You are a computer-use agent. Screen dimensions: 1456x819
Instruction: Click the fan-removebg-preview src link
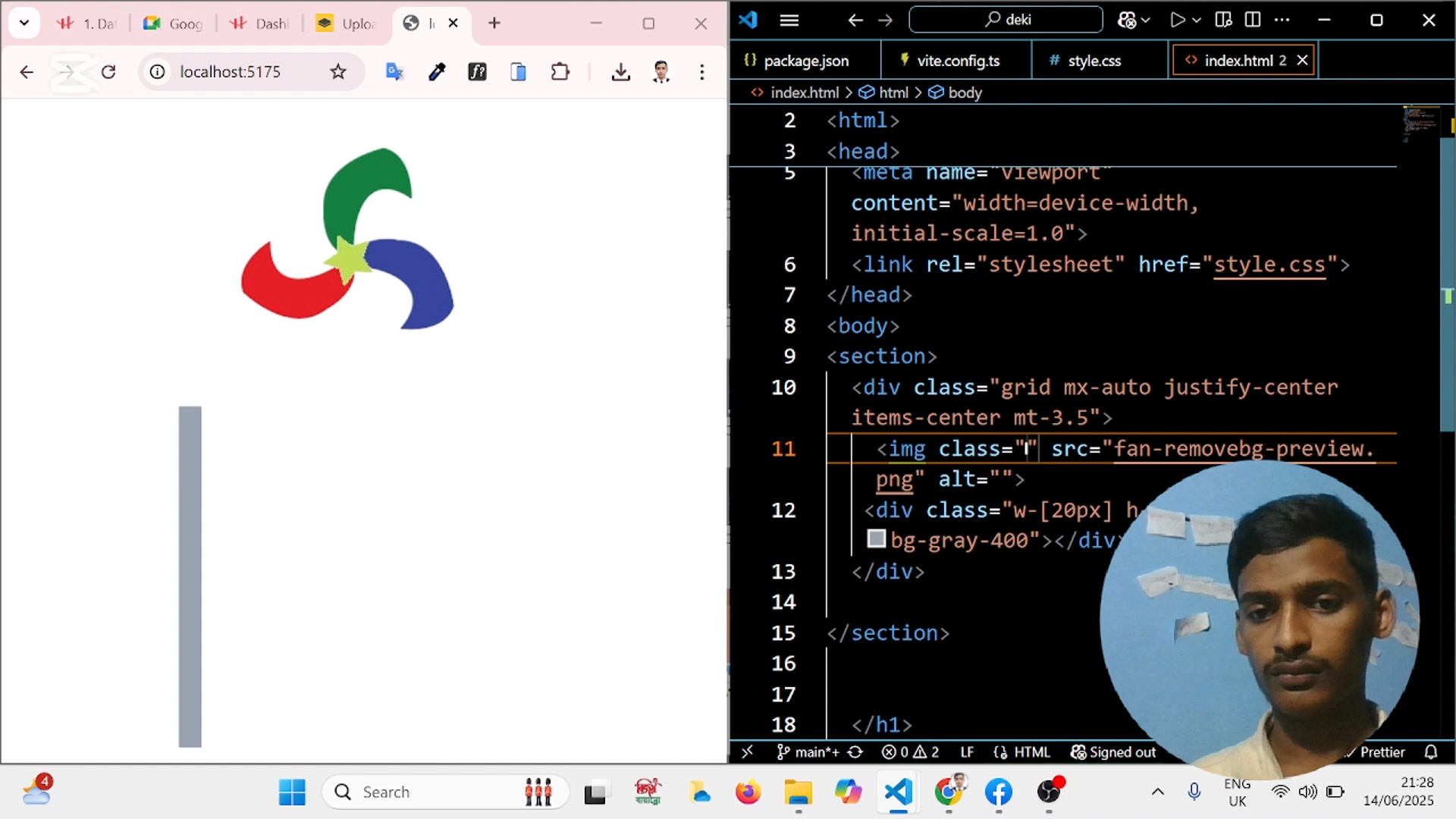pyautogui.click(x=1244, y=449)
